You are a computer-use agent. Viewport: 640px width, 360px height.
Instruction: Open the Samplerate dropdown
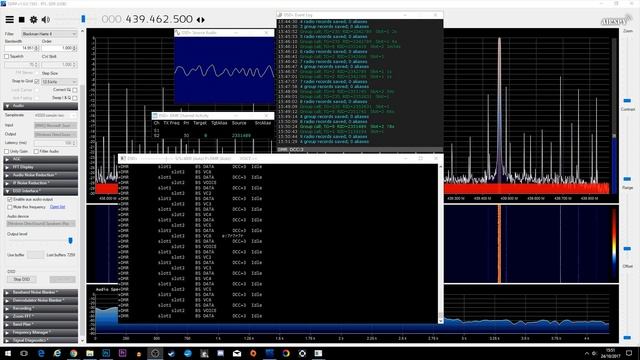click(55, 116)
